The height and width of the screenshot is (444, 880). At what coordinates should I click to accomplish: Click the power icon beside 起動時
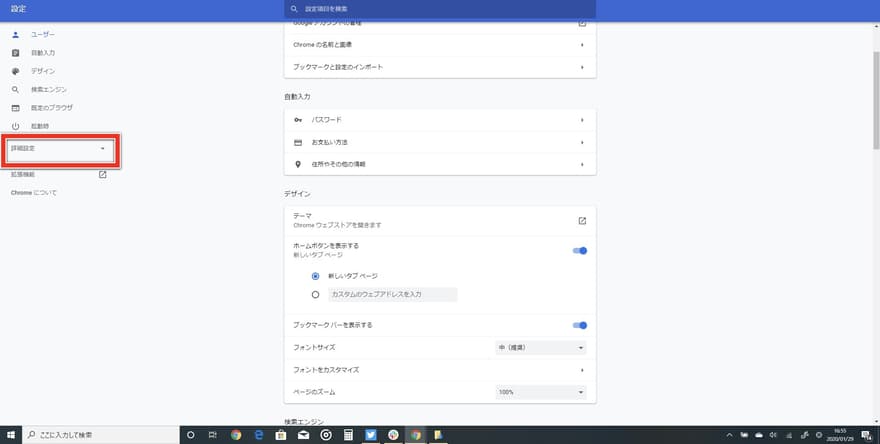tap(15, 126)
